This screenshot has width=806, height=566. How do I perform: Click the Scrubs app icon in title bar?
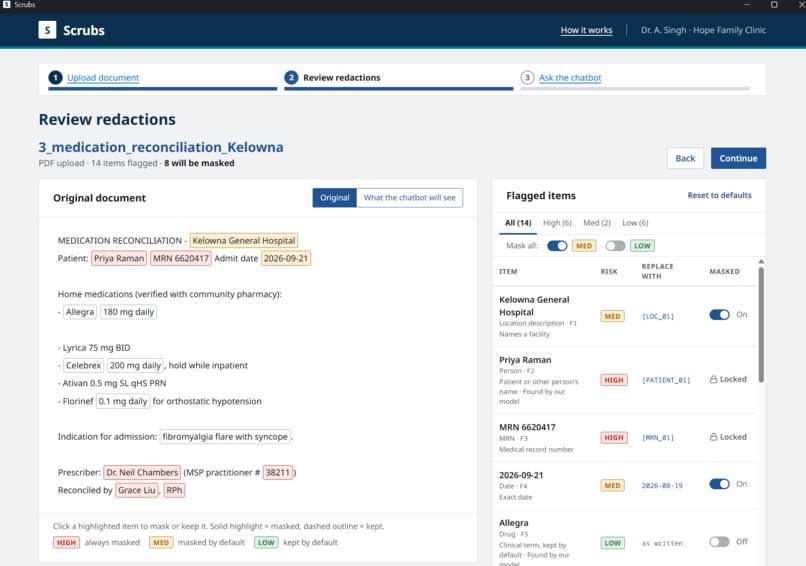point(6,5)
